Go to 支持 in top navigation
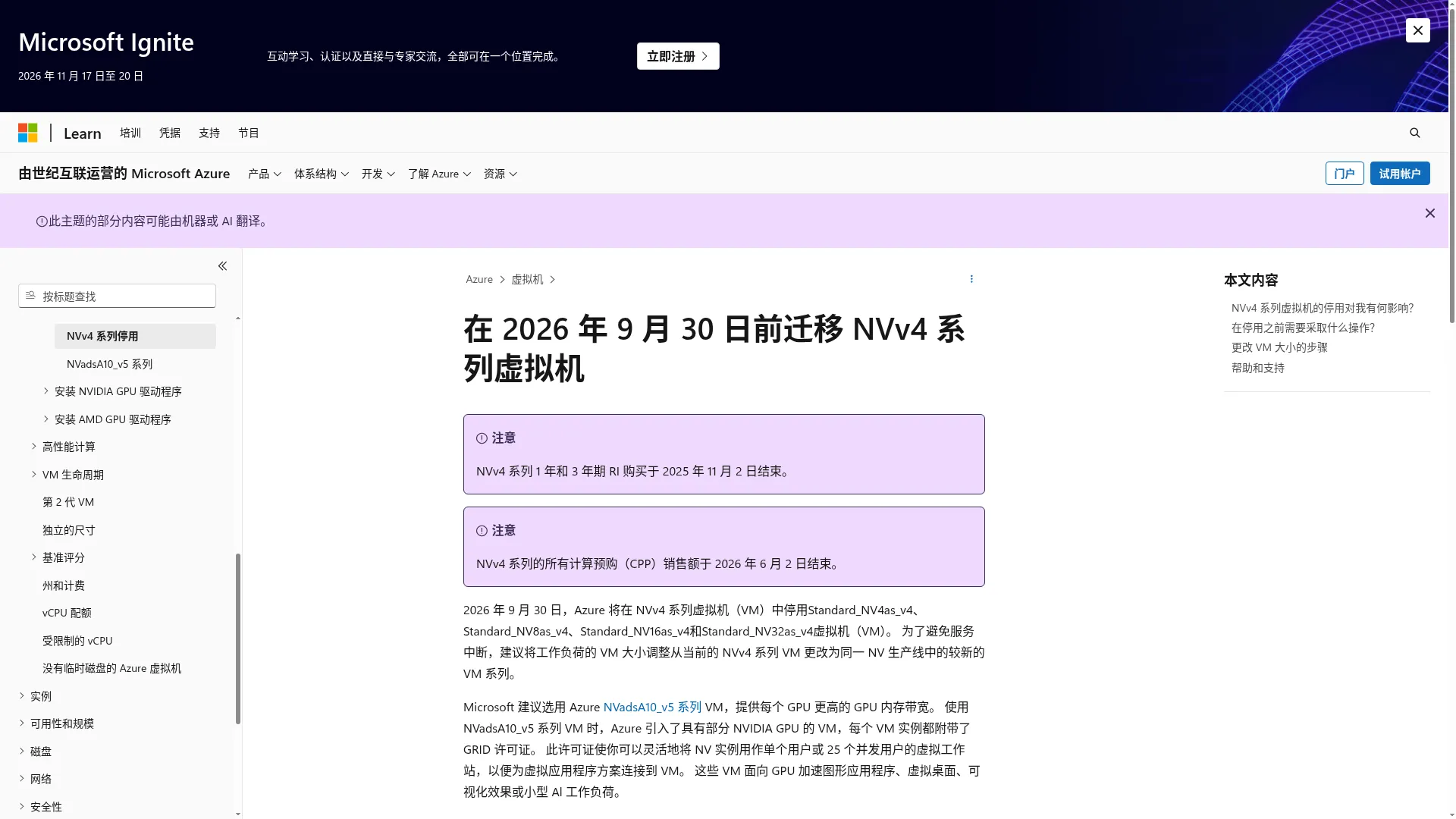This screenshot has width=1456, height=819. (209, 133)
